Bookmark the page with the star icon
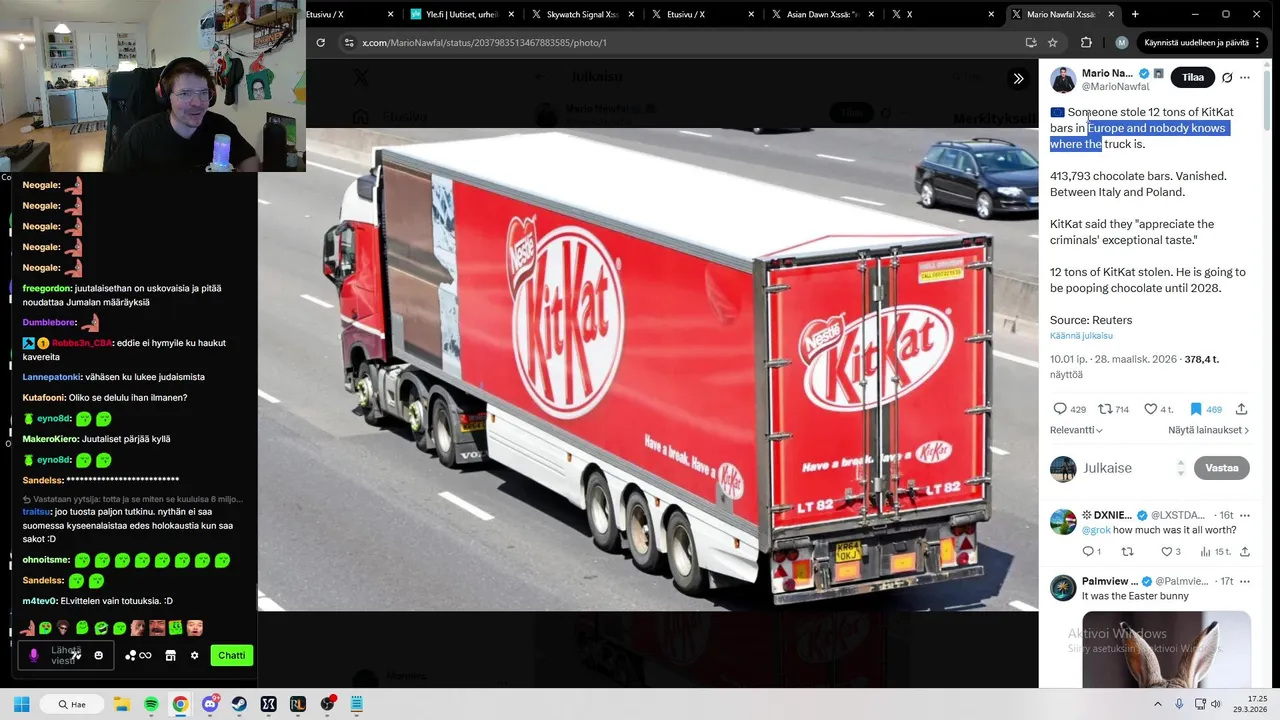Screen dimensions: 1280x720 coord(1053,43)
